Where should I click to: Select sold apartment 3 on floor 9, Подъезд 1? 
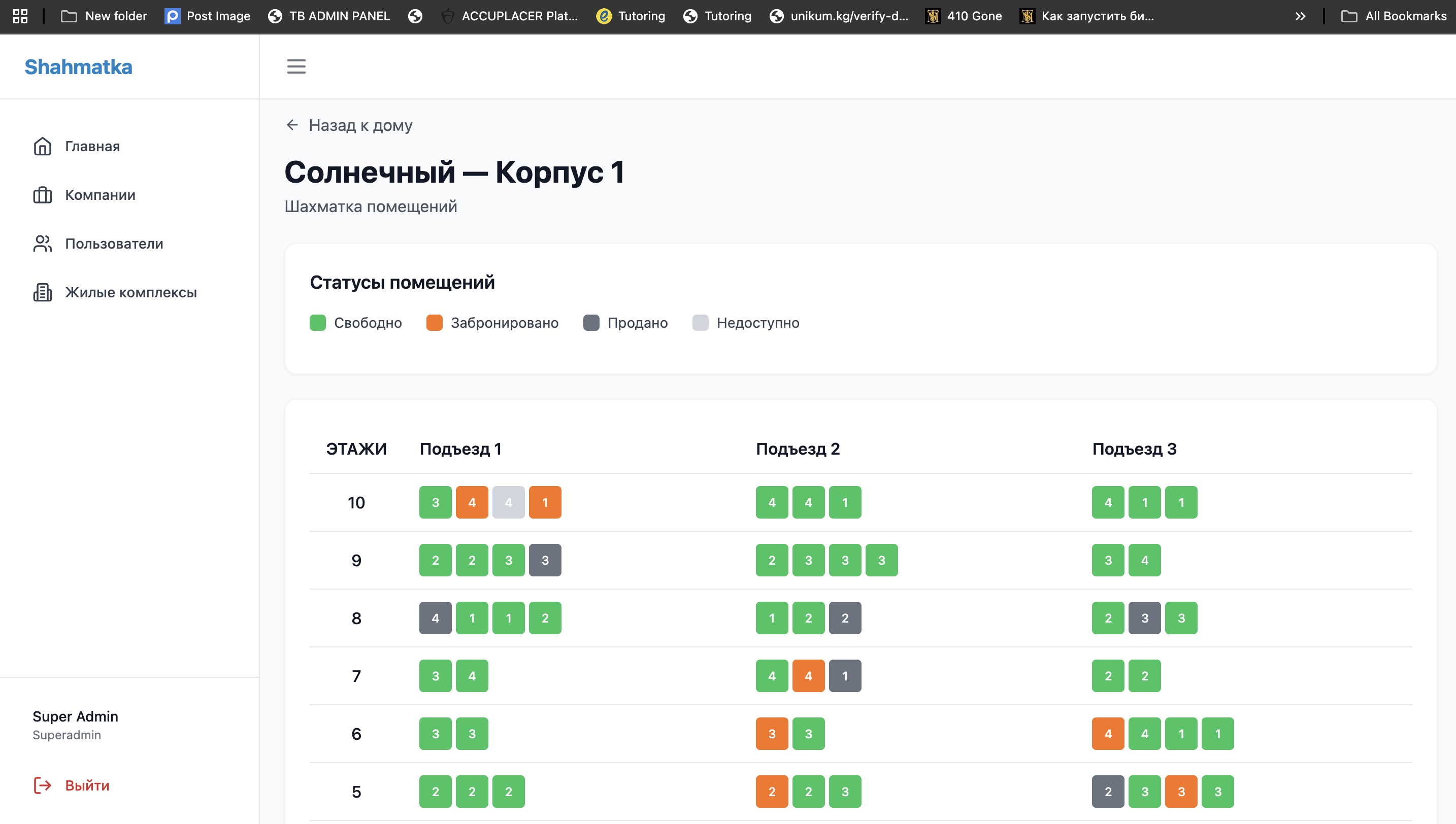(545, 560)
